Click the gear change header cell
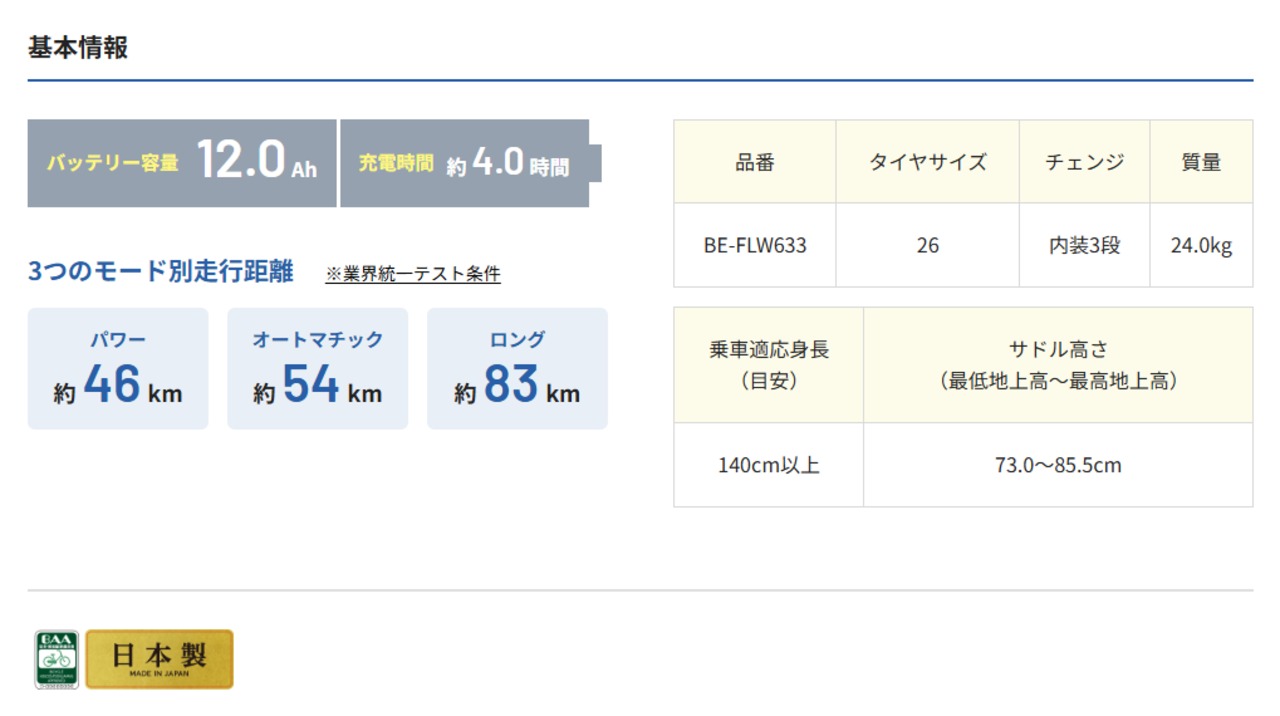The height and width of the screenshot is (716, 1280). (1085, 162)
